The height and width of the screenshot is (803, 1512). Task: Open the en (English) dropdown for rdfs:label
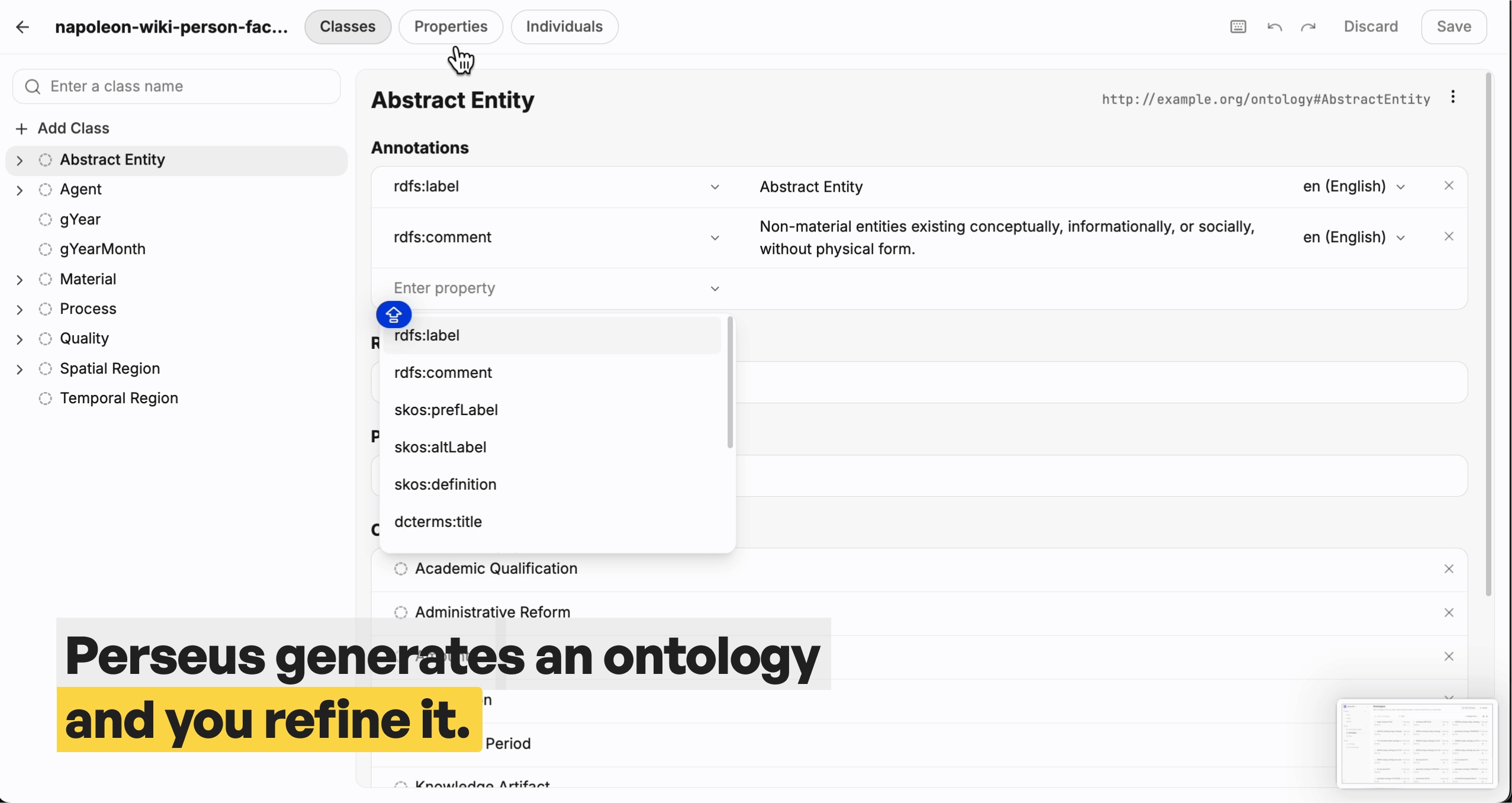(x=1354, y=187)
